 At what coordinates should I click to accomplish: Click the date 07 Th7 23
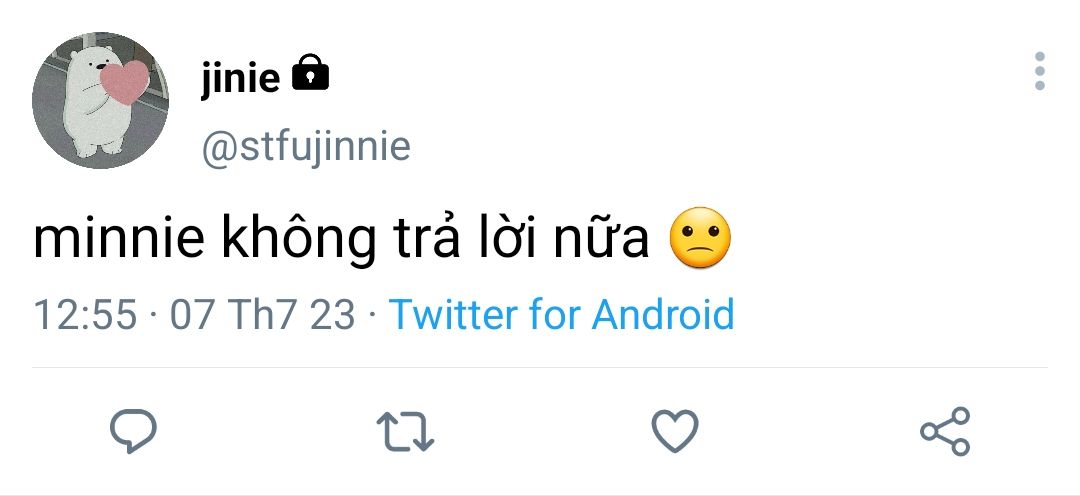[263, 314]
